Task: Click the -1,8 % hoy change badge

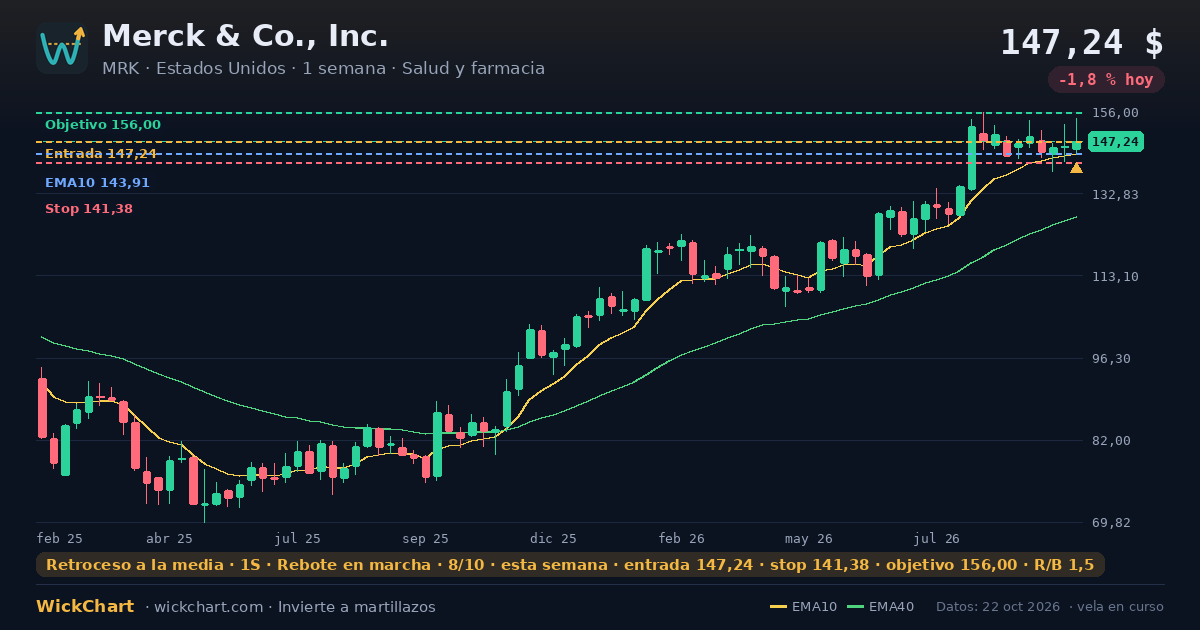Action: 1106,80
